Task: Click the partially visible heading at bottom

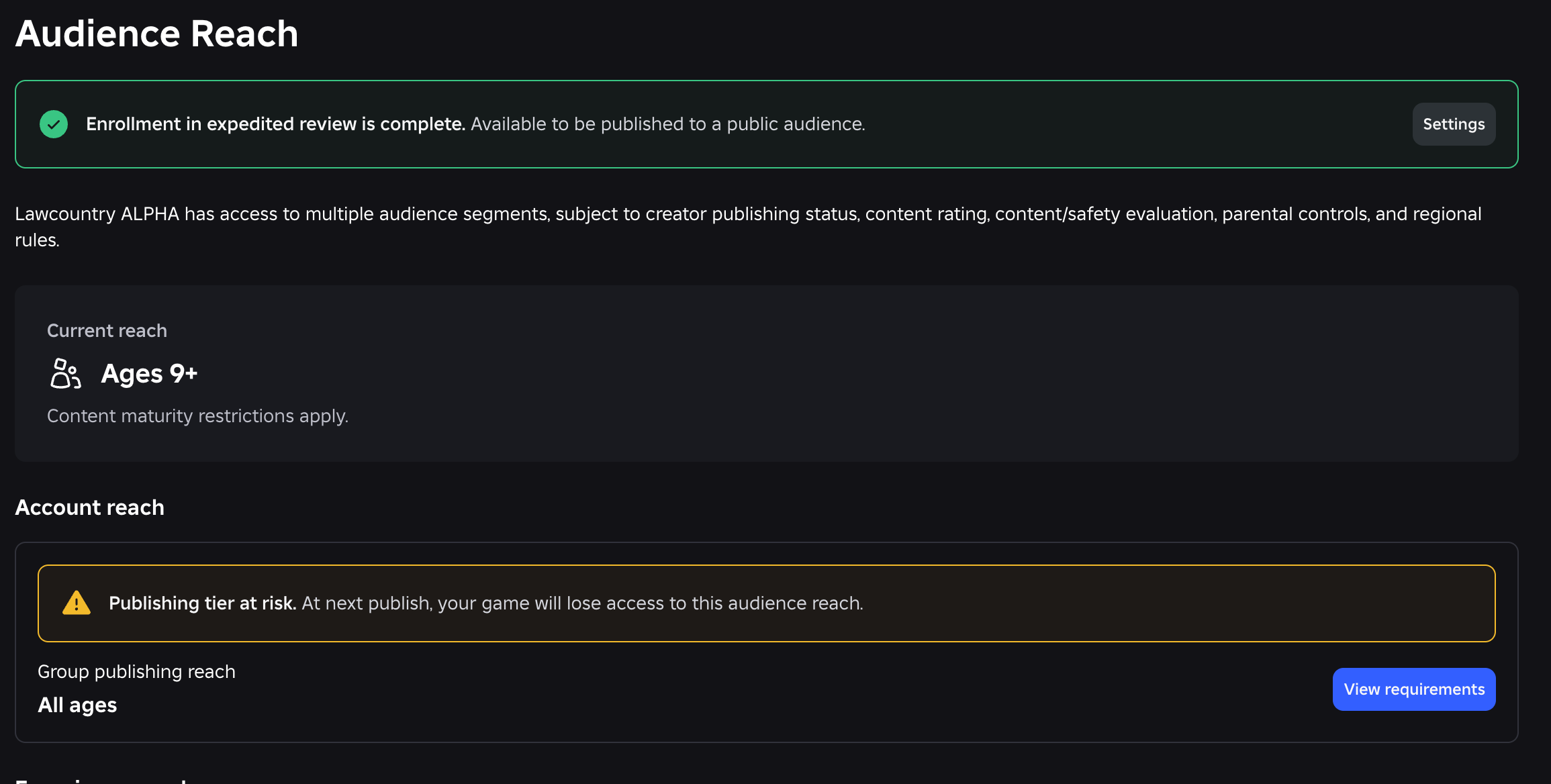Action: 101,780
